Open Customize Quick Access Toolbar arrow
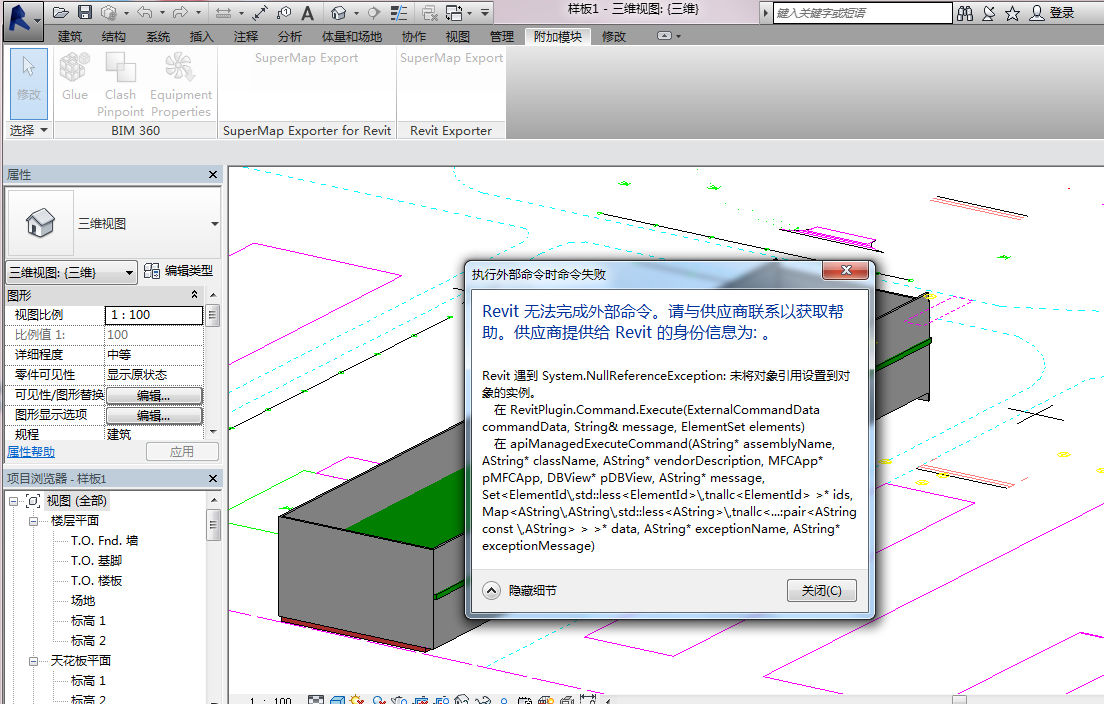This screenshot has width=1104, height=704. pos(485,13)
